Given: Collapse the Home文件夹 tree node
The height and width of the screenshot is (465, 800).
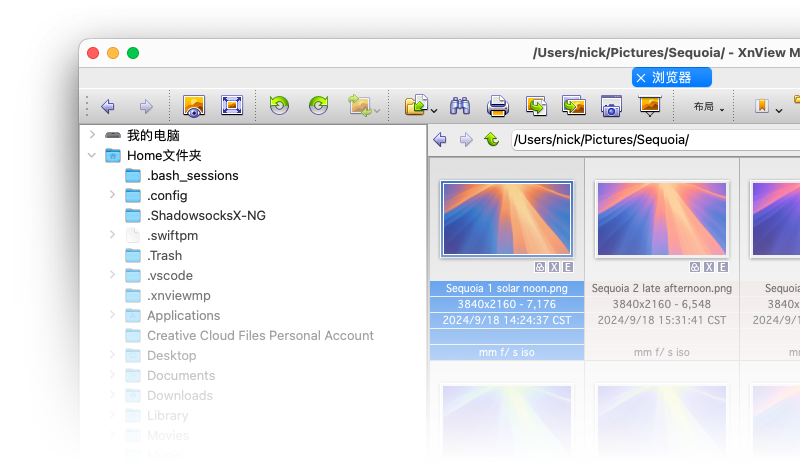Looking at the screenshot, I should pos(92,155).
